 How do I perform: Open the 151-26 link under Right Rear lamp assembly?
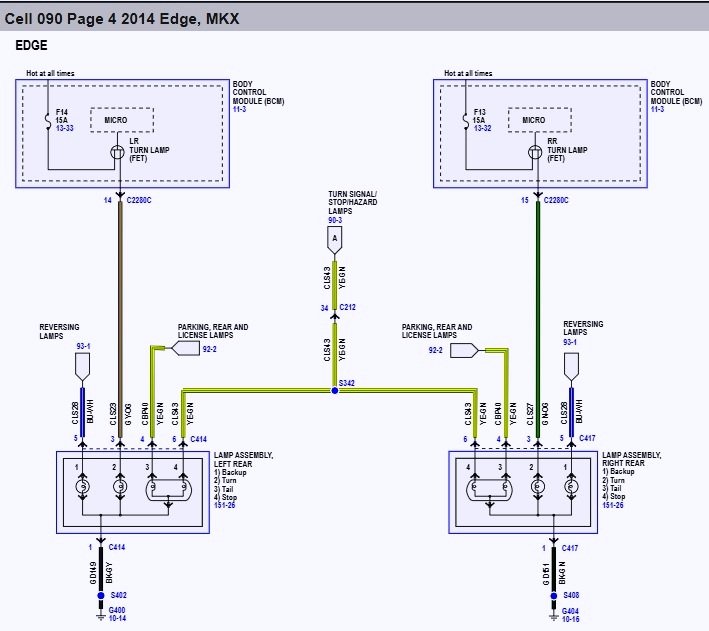pos(613,505)
